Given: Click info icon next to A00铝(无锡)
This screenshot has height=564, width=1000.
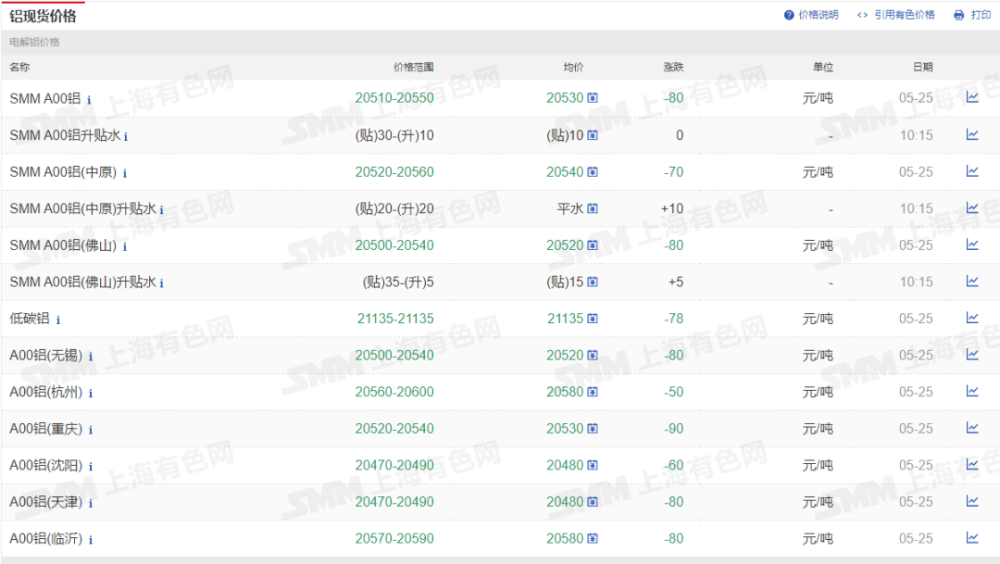Looking at the screenshot, I should pos(91,357).
